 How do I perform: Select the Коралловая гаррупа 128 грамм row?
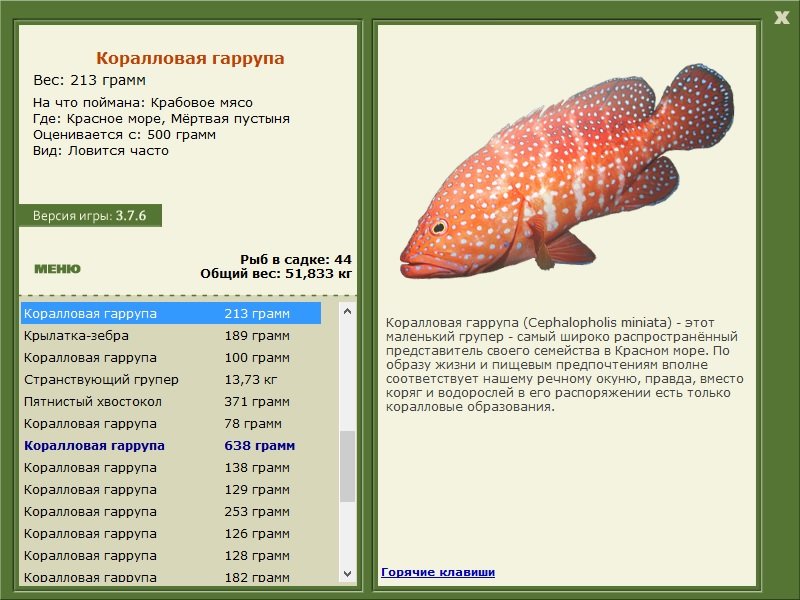tap(171, 555)
